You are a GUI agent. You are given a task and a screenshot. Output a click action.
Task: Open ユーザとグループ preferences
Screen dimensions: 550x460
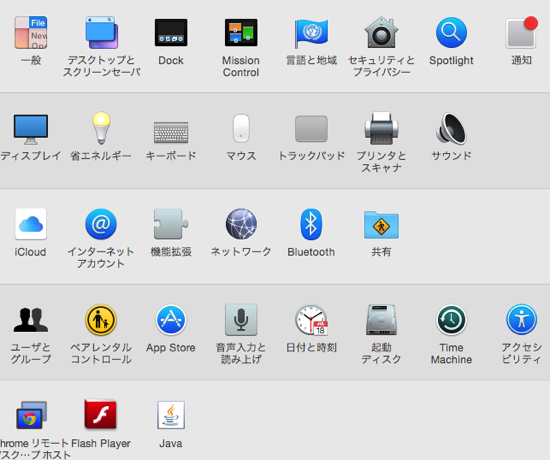point(31,320)
